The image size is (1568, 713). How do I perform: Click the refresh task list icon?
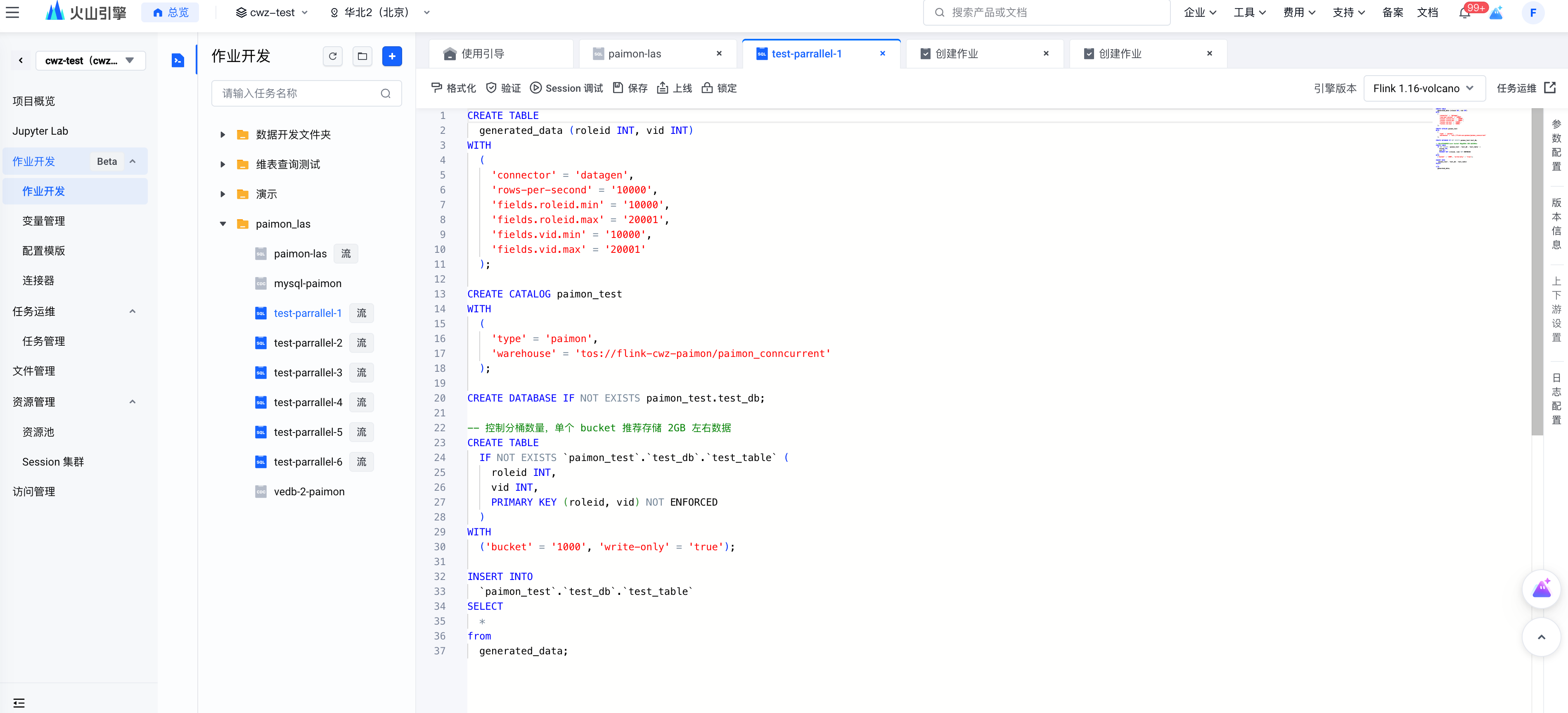332,56
